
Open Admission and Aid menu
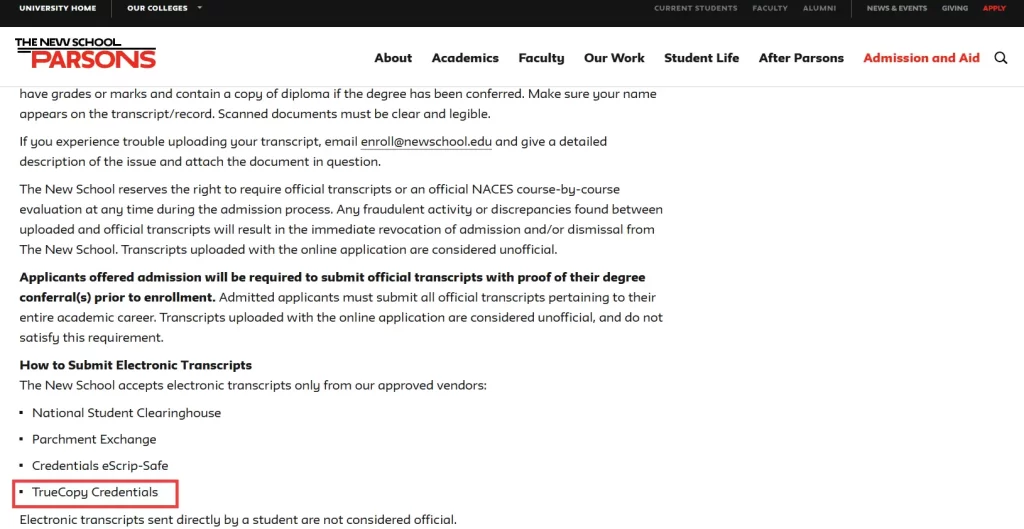click(x=921, y=58)
